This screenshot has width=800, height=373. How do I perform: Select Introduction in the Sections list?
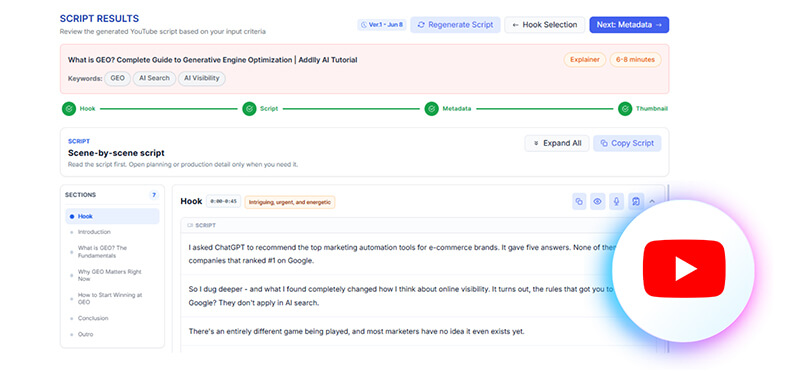tap(94, 232)
